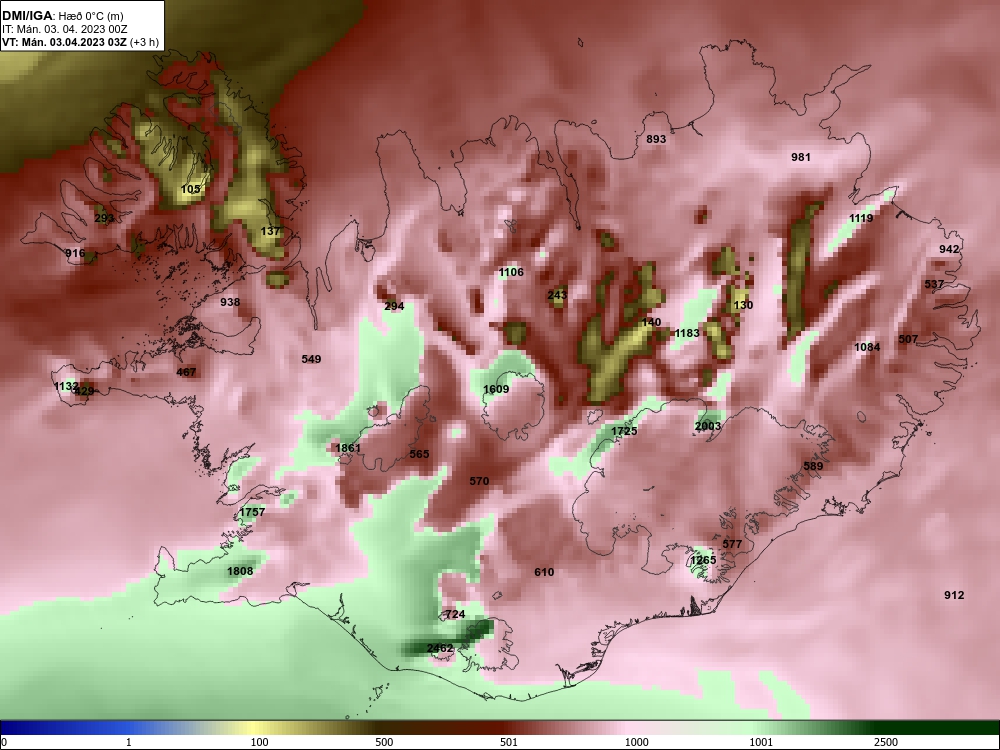
Task: Click the 507 height value
Action: (x=908, y=339)
